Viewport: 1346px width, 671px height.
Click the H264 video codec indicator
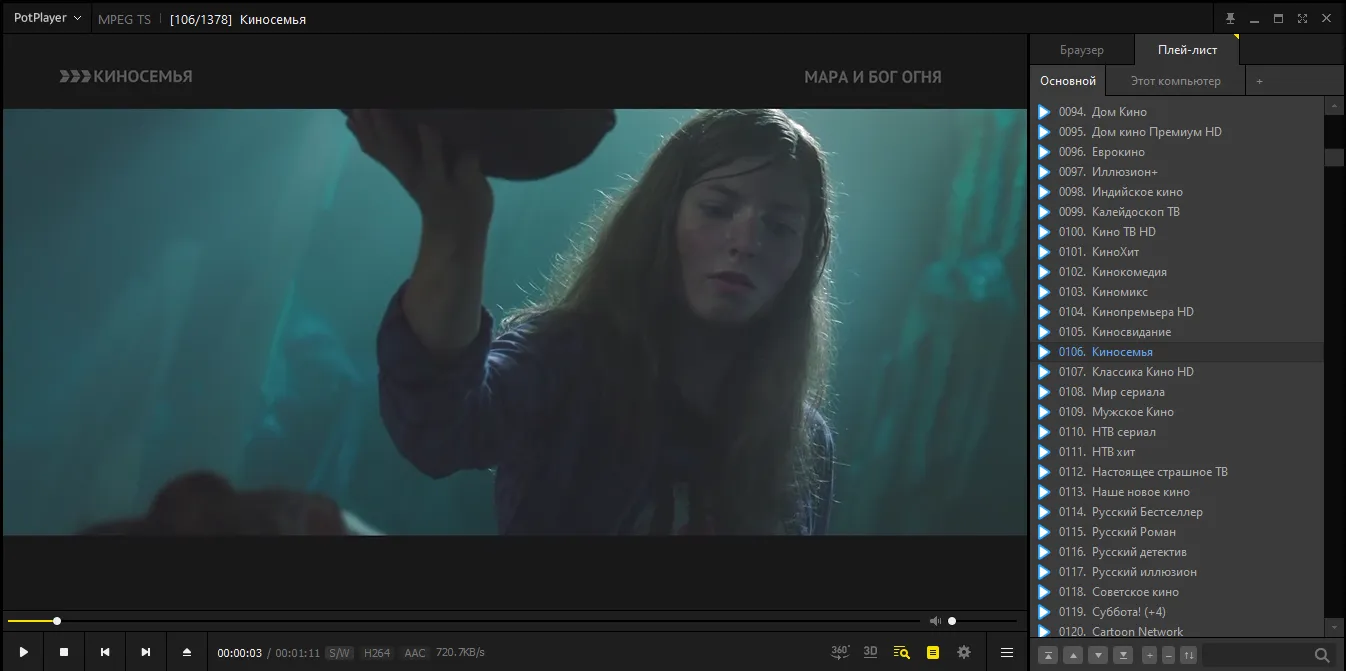point(377,653)
